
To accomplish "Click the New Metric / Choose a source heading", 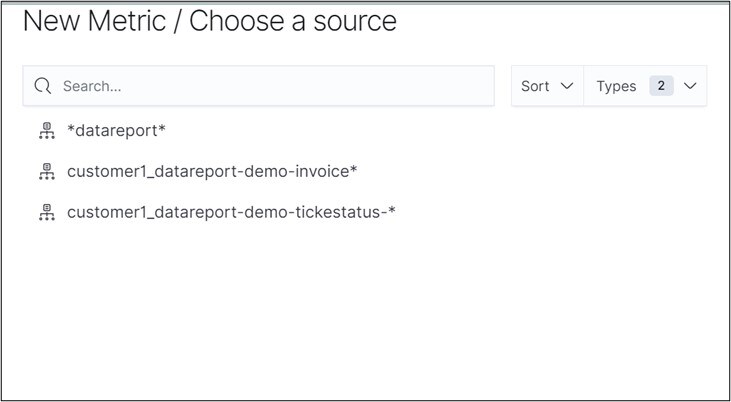I will coord(210,21).
